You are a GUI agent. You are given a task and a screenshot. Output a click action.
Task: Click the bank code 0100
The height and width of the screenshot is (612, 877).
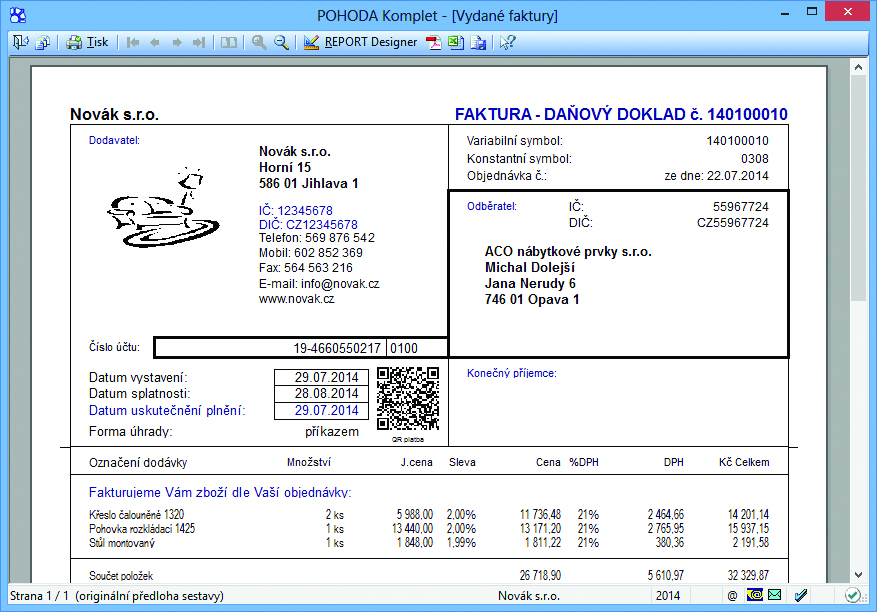(x=404, y=348)
